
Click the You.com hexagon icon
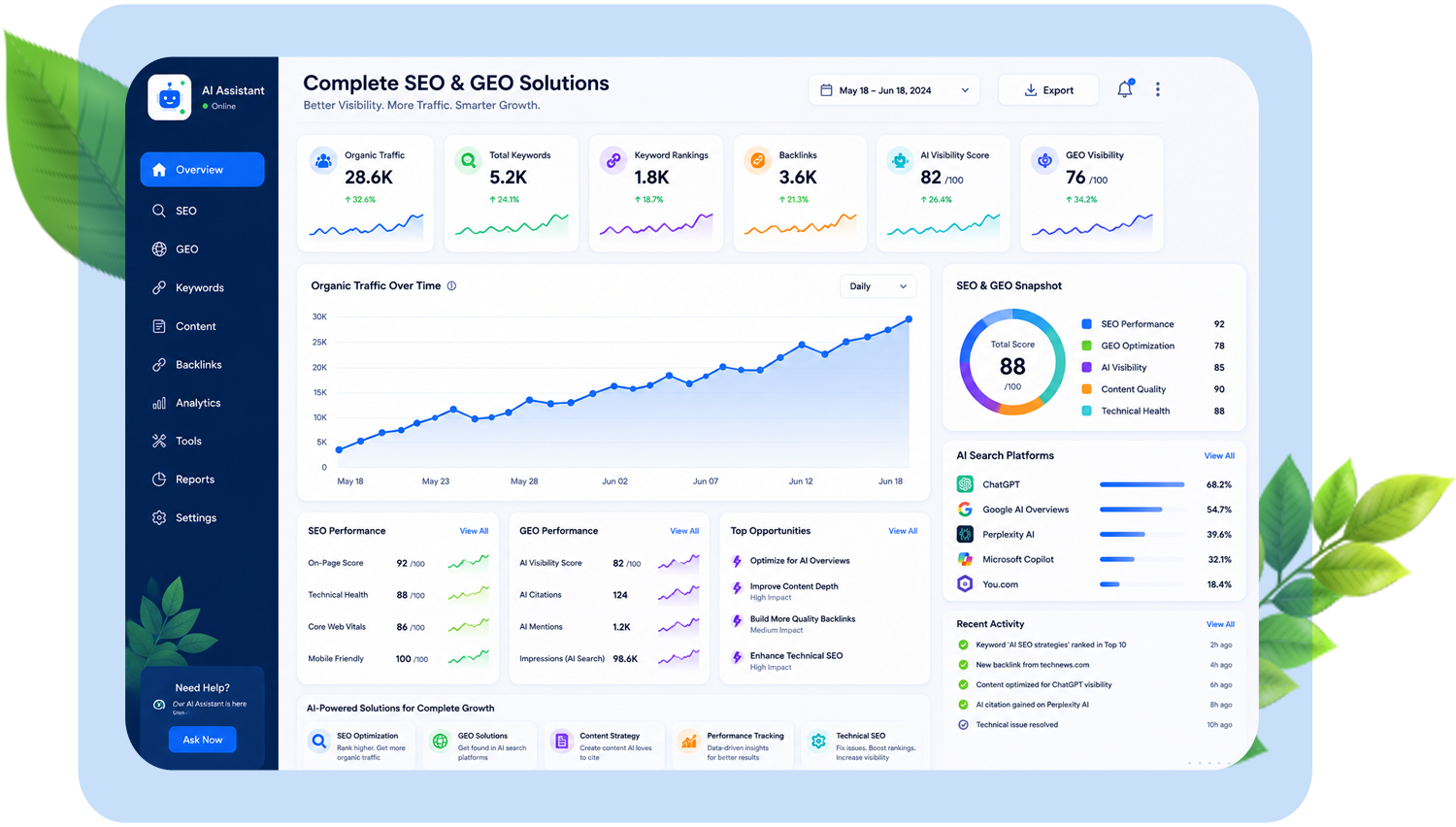(x=965, y=584)
